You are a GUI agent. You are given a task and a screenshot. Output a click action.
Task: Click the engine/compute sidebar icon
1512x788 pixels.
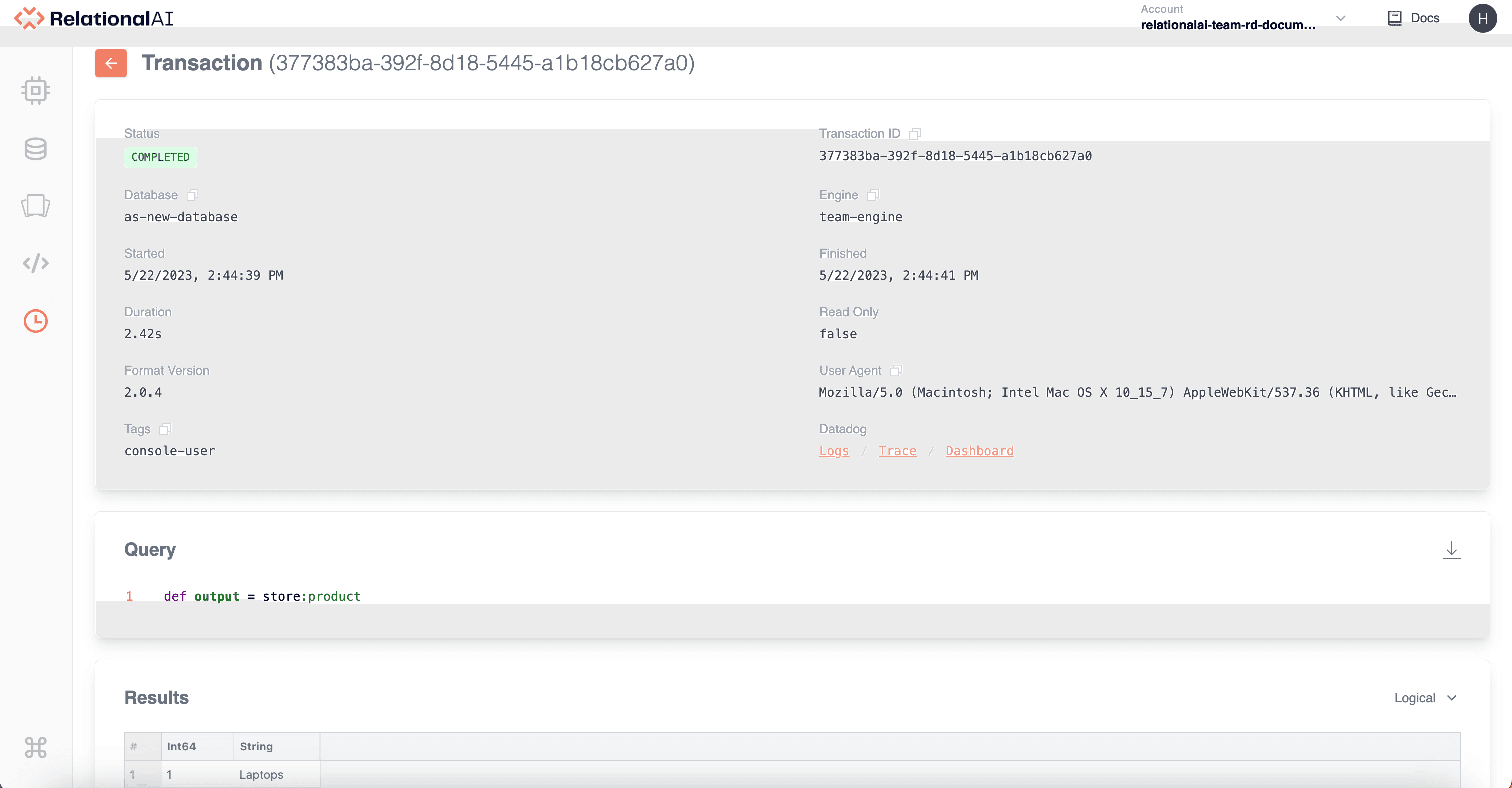click(x=35, y=90)
